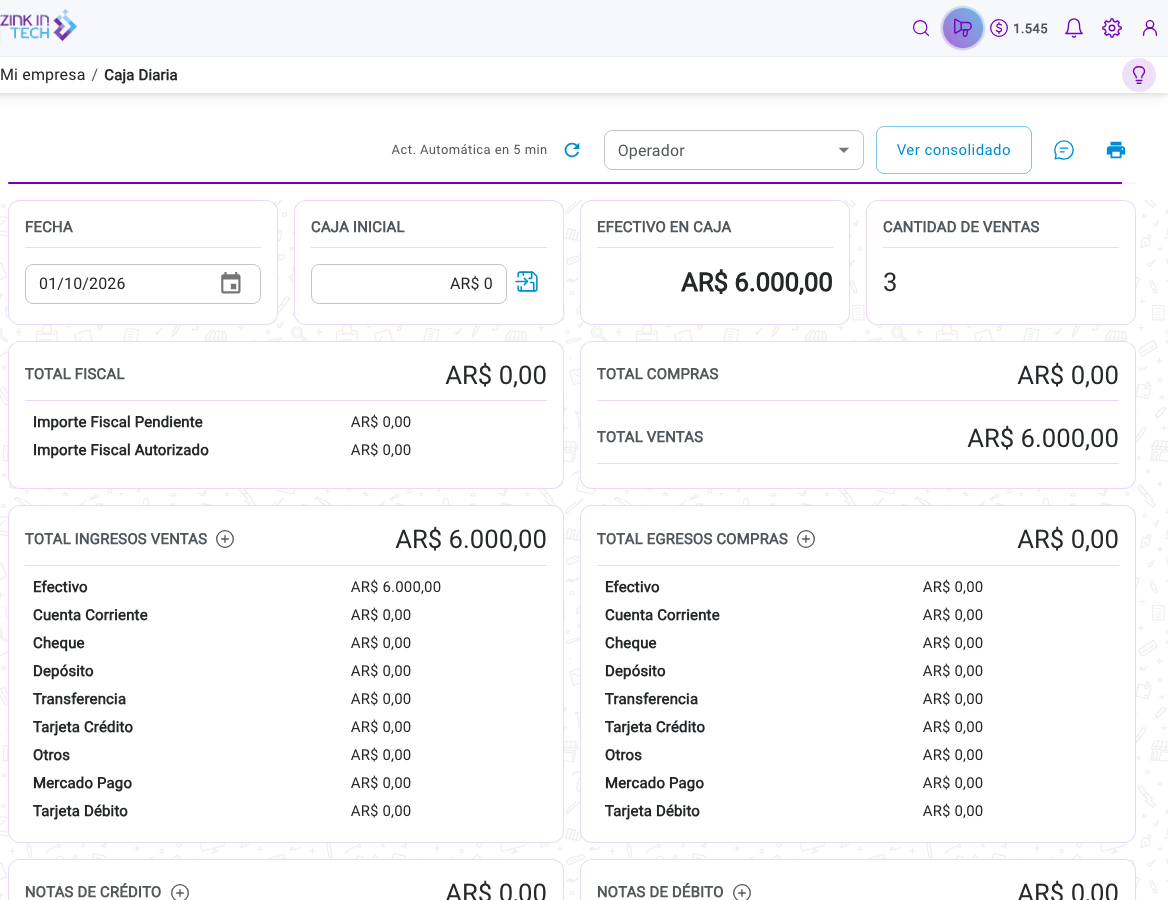1168x900 pixels.
Task: Click Transferencia under Egresos Compras
Action: pyautogui.click(x=651, y=699)
